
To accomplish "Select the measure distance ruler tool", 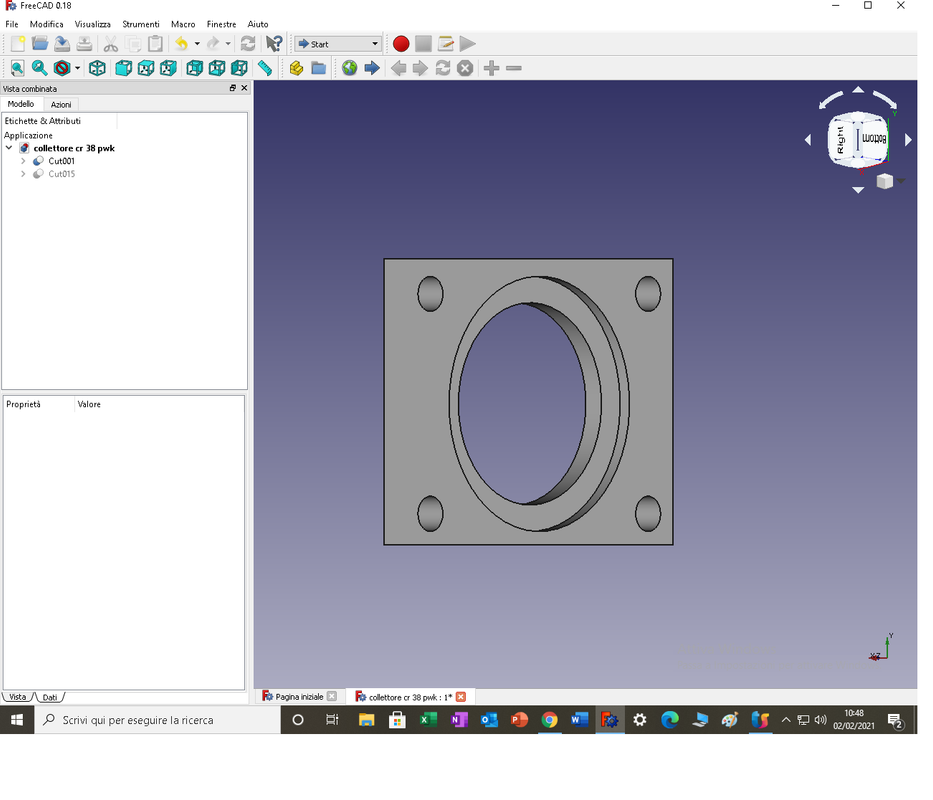I will tap(265, 68).
